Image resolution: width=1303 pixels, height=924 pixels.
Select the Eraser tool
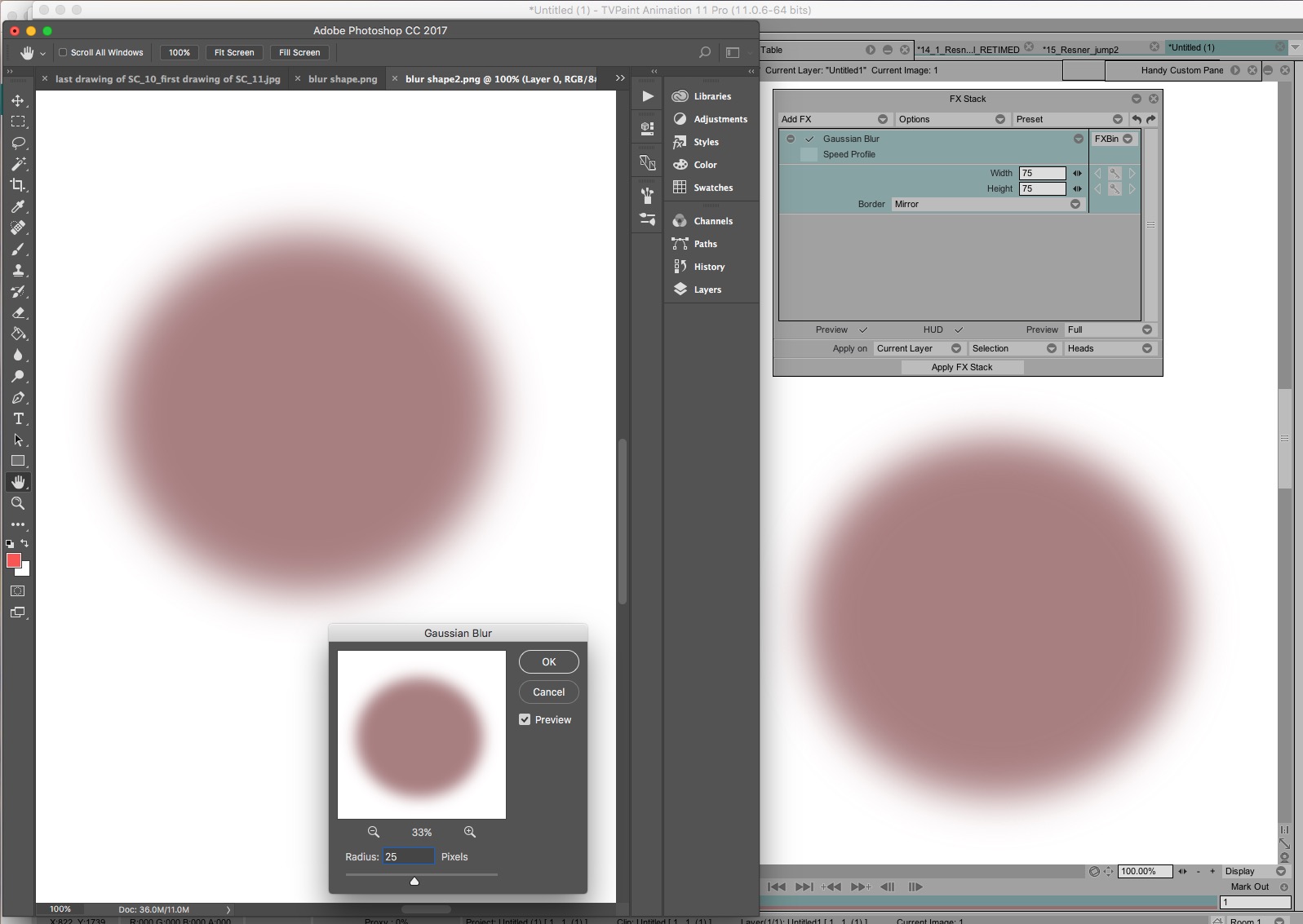(18, 312)
